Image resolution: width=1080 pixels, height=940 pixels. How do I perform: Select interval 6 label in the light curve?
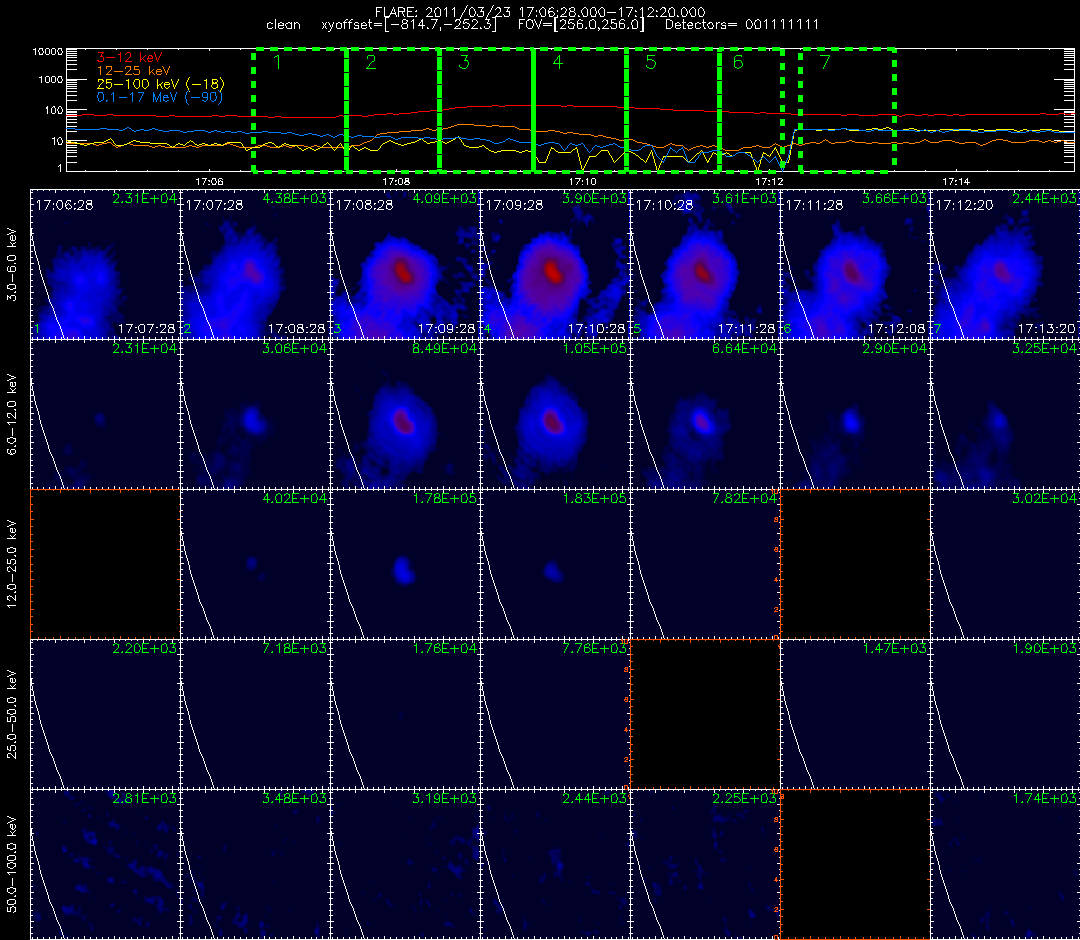pos(738,63)
